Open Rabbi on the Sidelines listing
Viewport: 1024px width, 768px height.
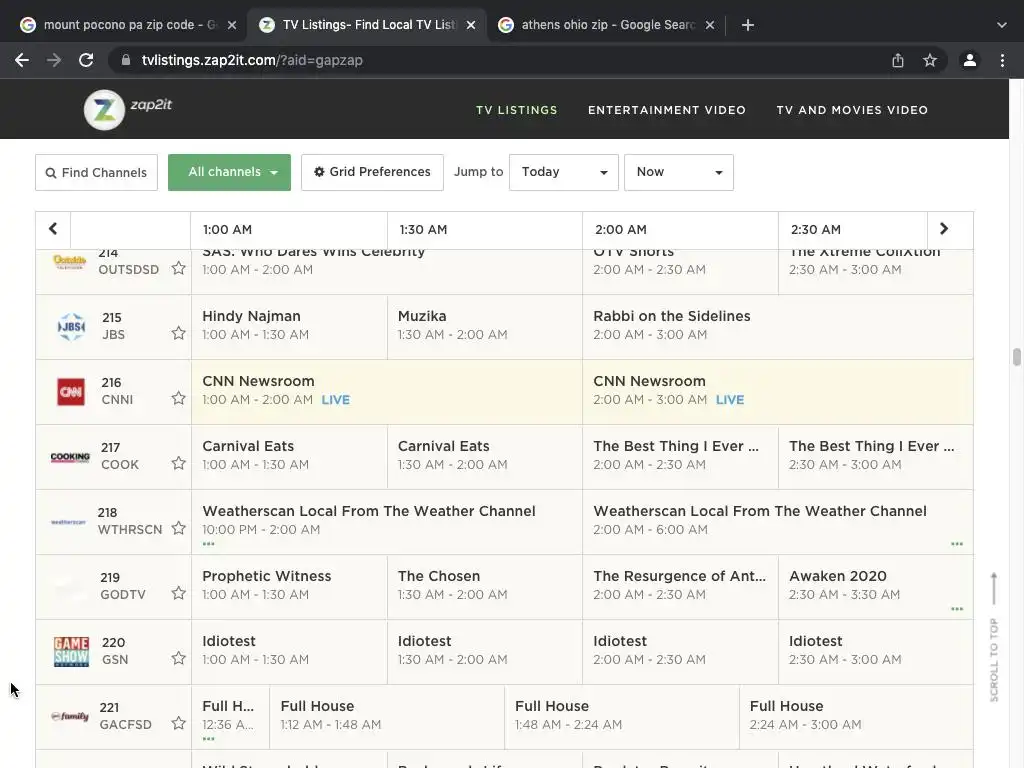[777, 327]
